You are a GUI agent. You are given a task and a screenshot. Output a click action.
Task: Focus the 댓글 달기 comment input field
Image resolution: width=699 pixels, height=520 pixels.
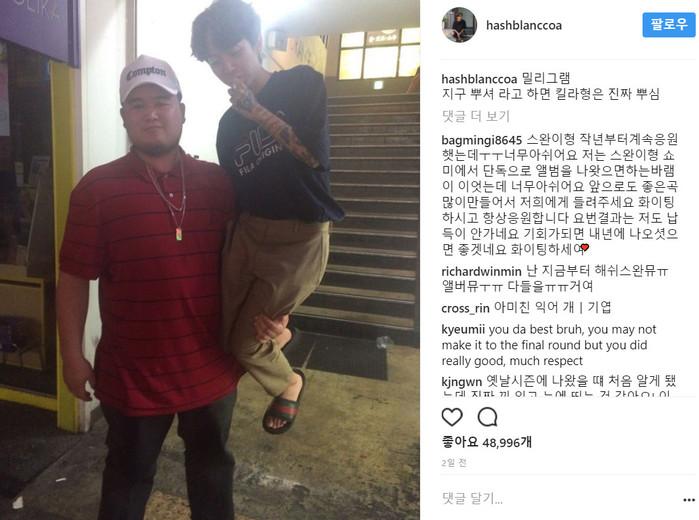point(557,498)
